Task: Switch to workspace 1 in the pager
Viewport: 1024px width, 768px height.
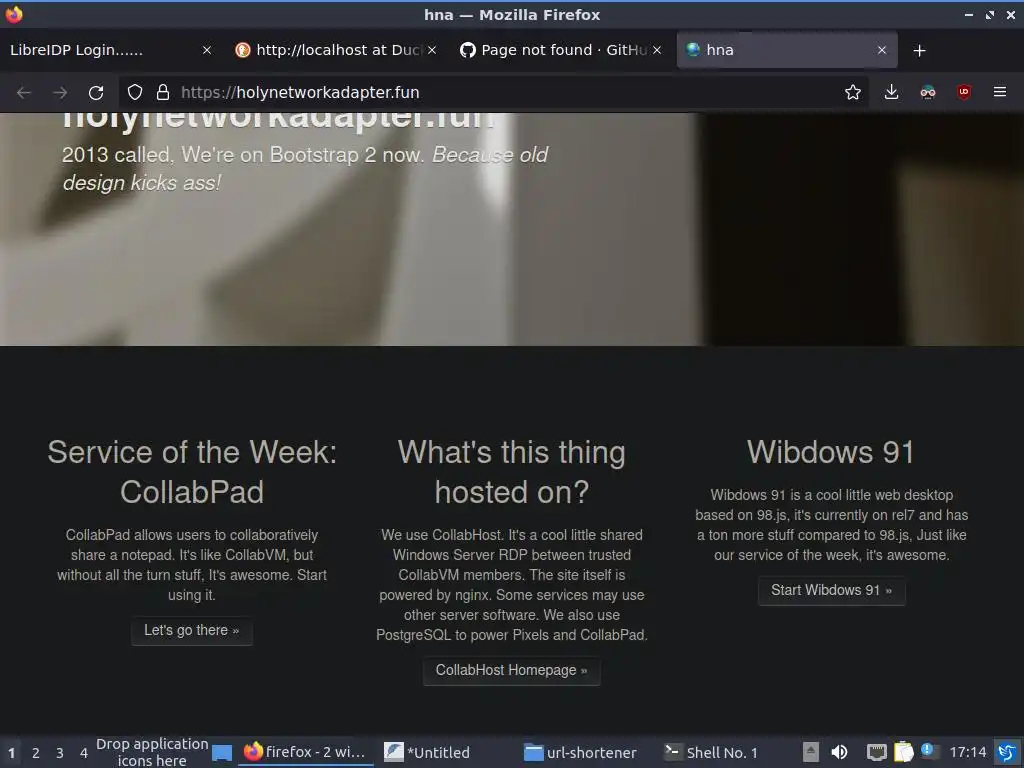Action: [x=12, y=753]
